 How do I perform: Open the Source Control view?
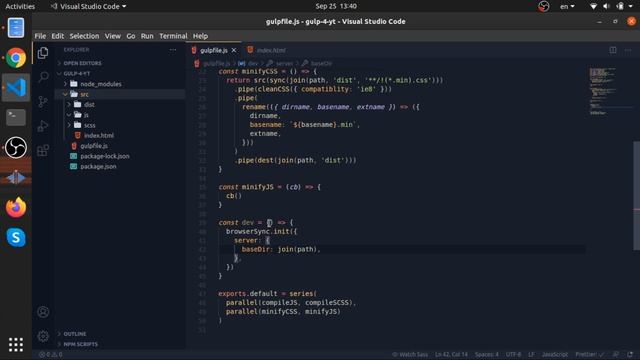[43, 101]
